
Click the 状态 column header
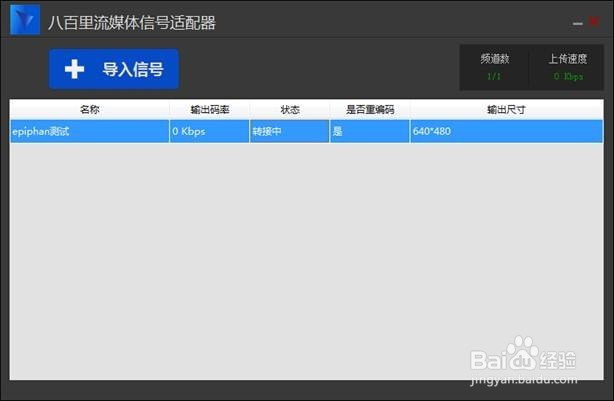[x=290, y=110]
